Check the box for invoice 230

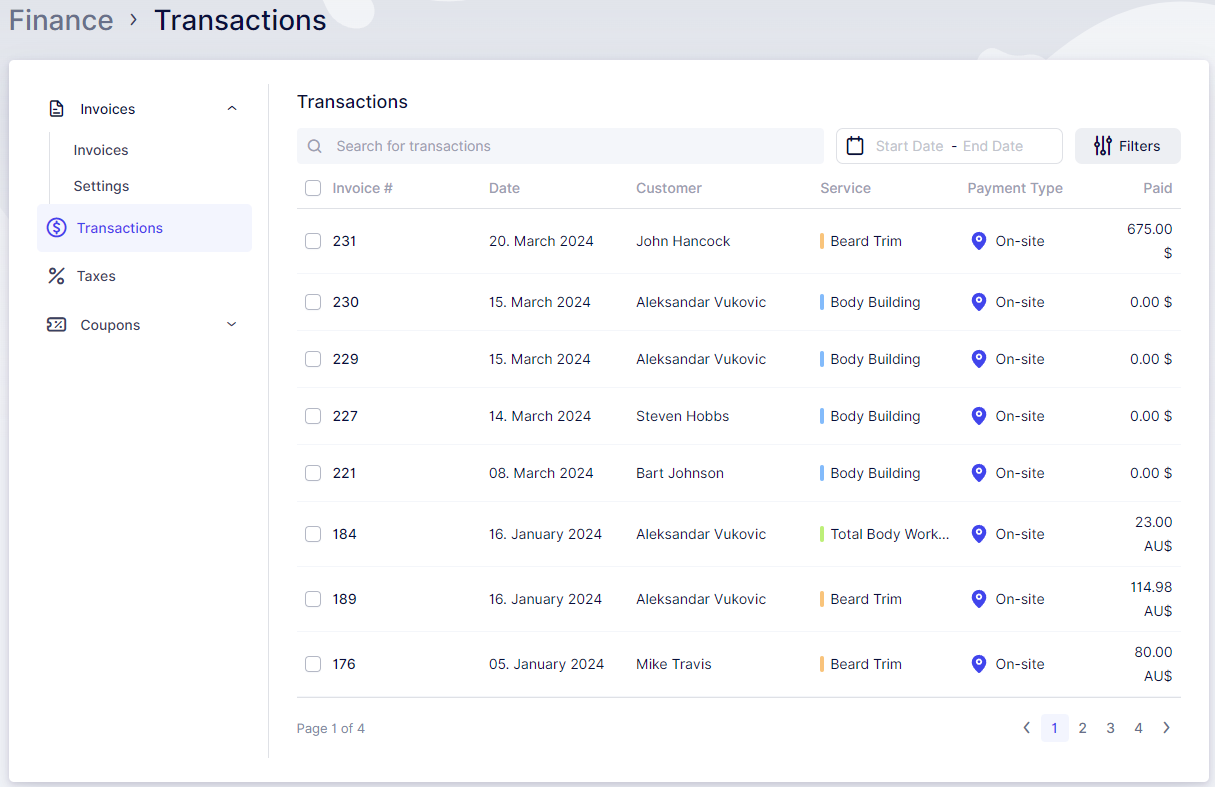click(313, 302)
